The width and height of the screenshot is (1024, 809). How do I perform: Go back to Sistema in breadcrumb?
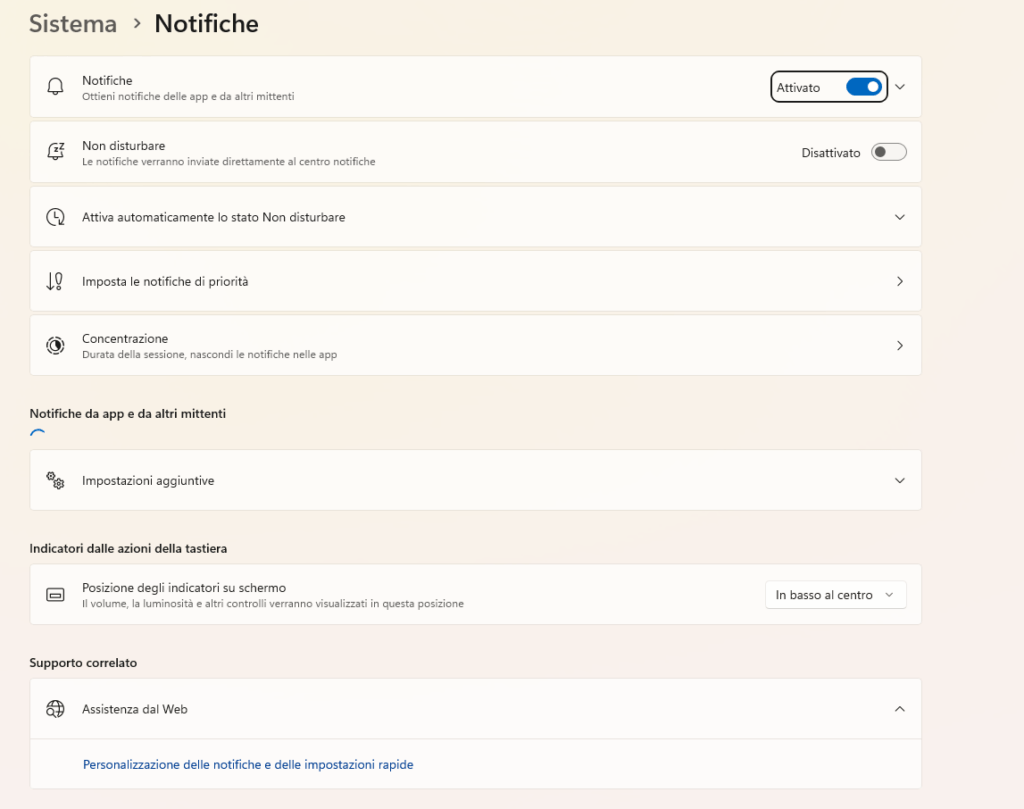click(73, 23)
